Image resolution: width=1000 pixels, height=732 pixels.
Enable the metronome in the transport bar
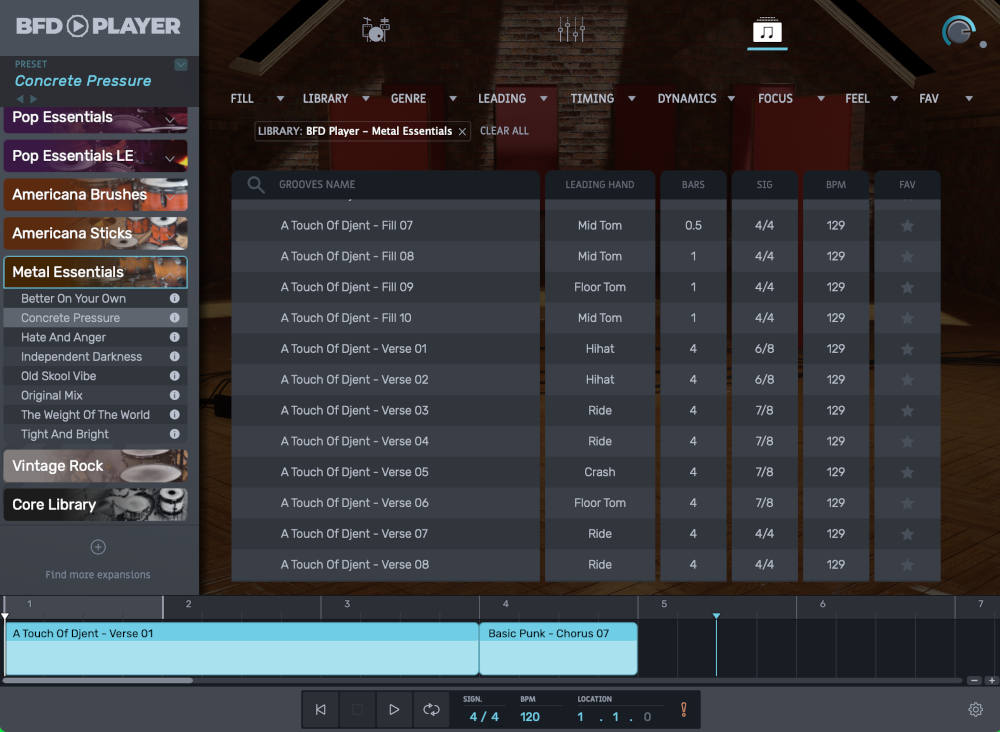point(683,709)
